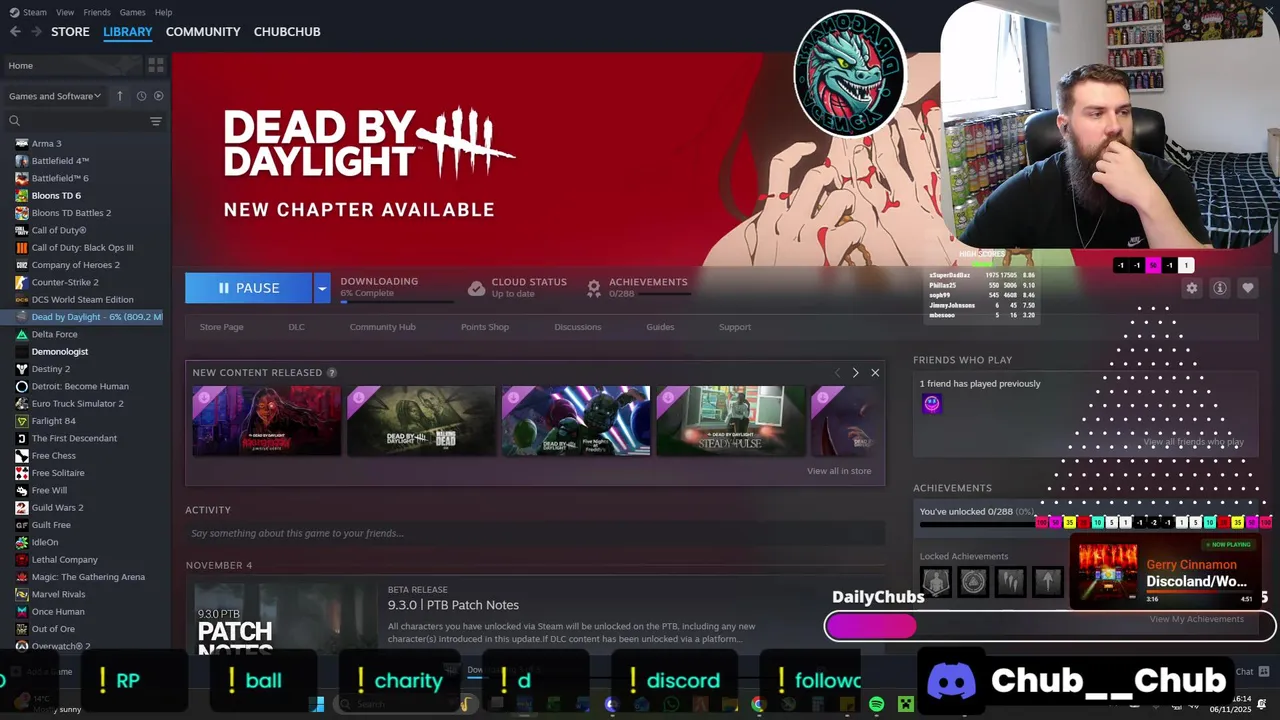Viewport: 1280px width, 720px height.
Task: Select Lethal Company in library
Action: click(x=64, y=559)
